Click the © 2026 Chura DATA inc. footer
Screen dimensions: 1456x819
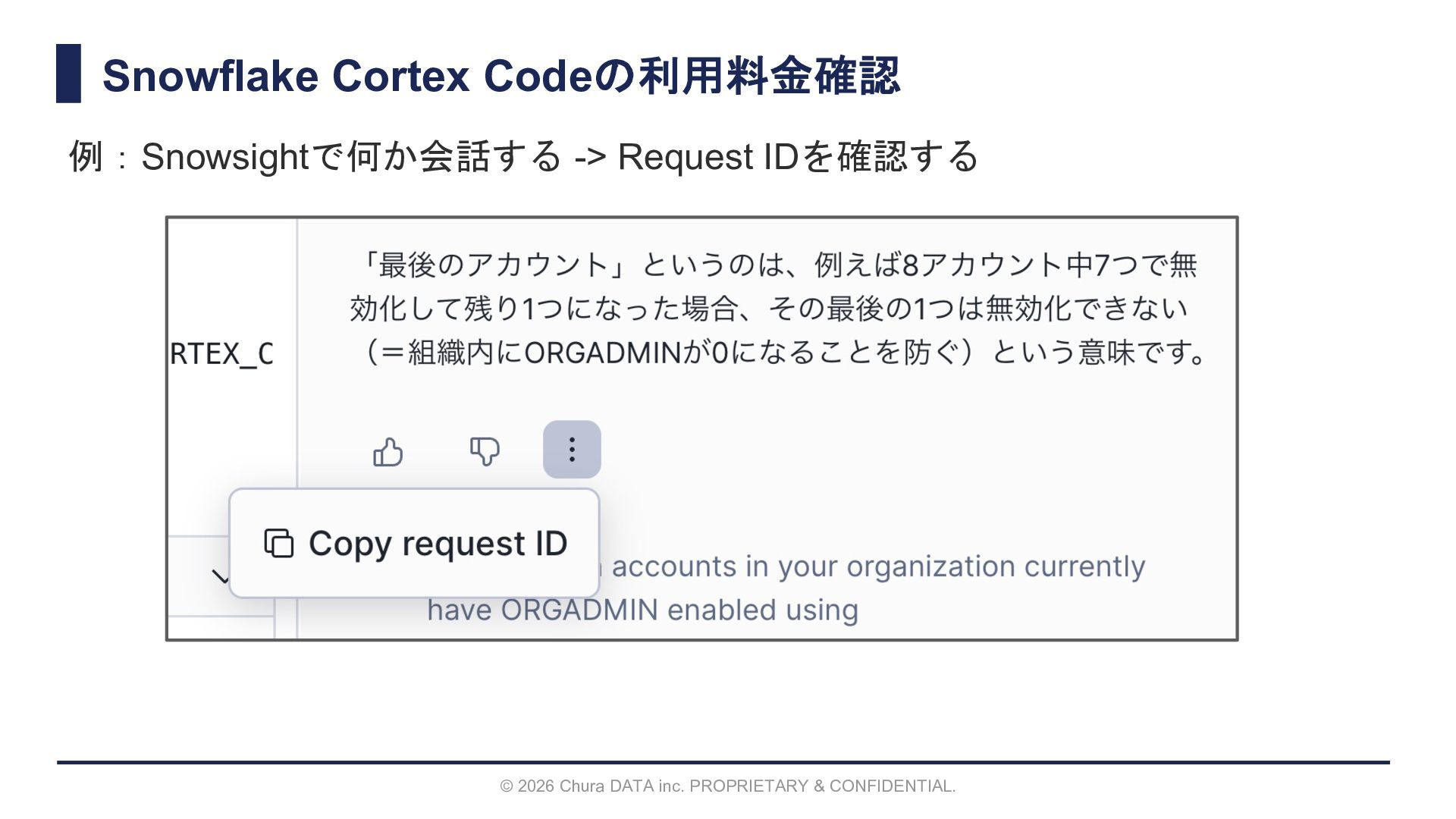[x=591, y=786]
